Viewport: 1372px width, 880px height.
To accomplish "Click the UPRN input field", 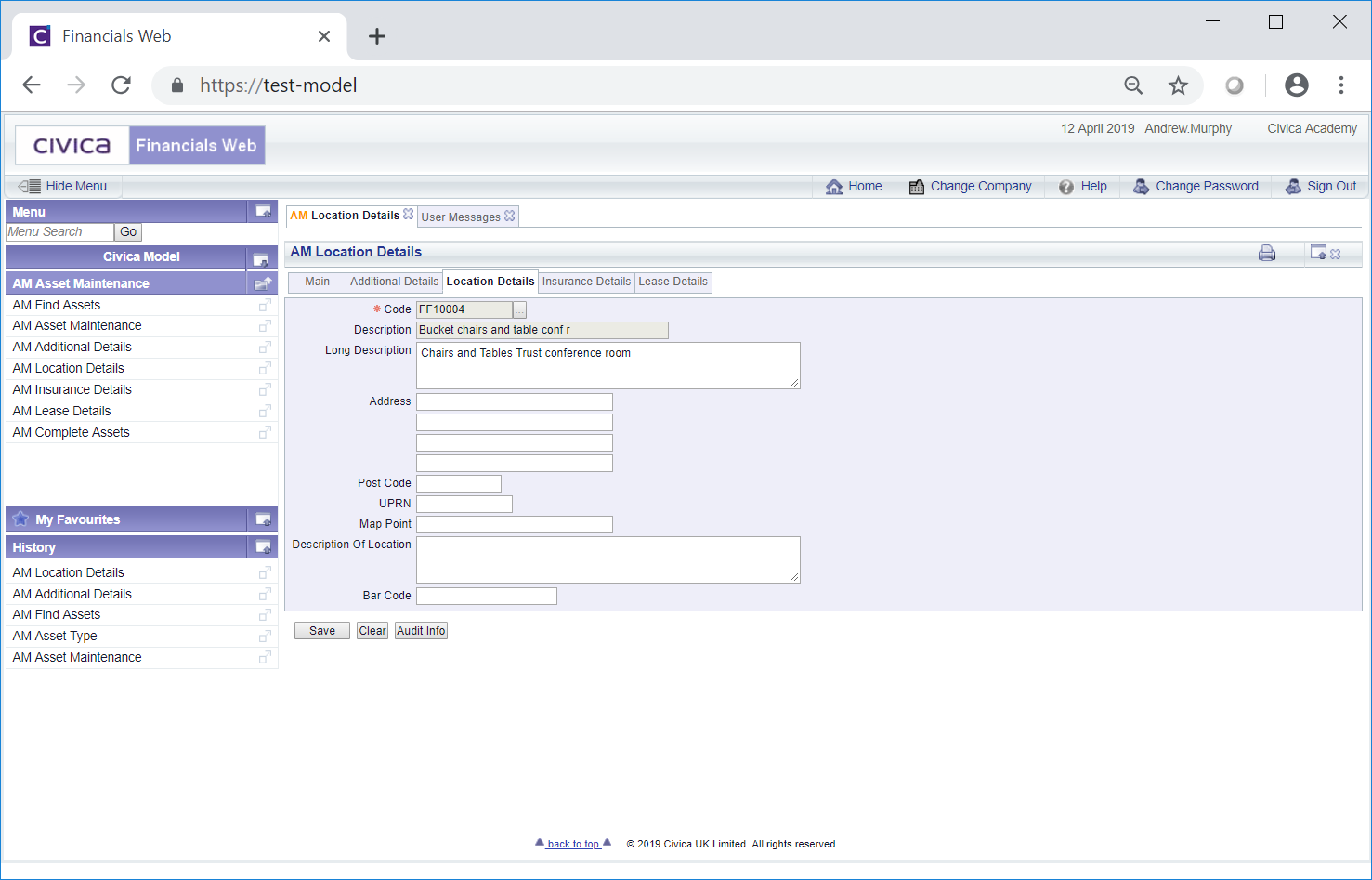I will coord(464,504).
